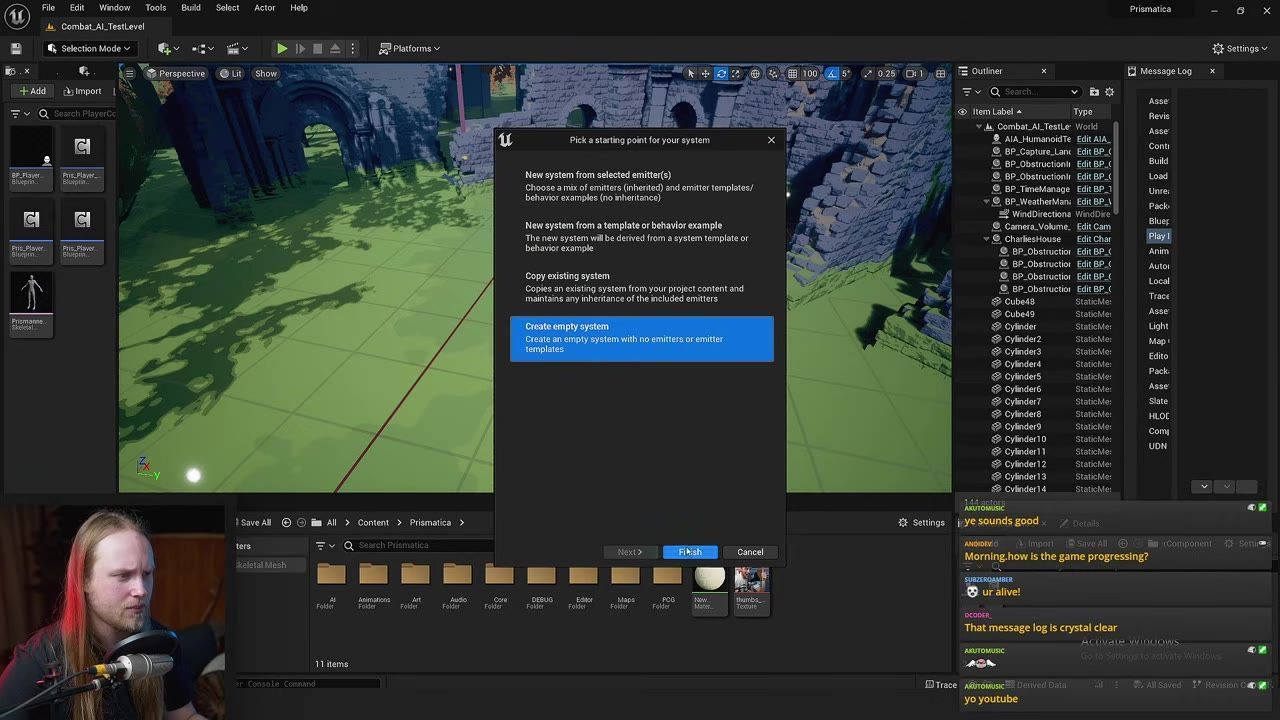Open the viewport Show menu
The width and height of the screenshot is (1280, 720).
[x=266, y=73]
